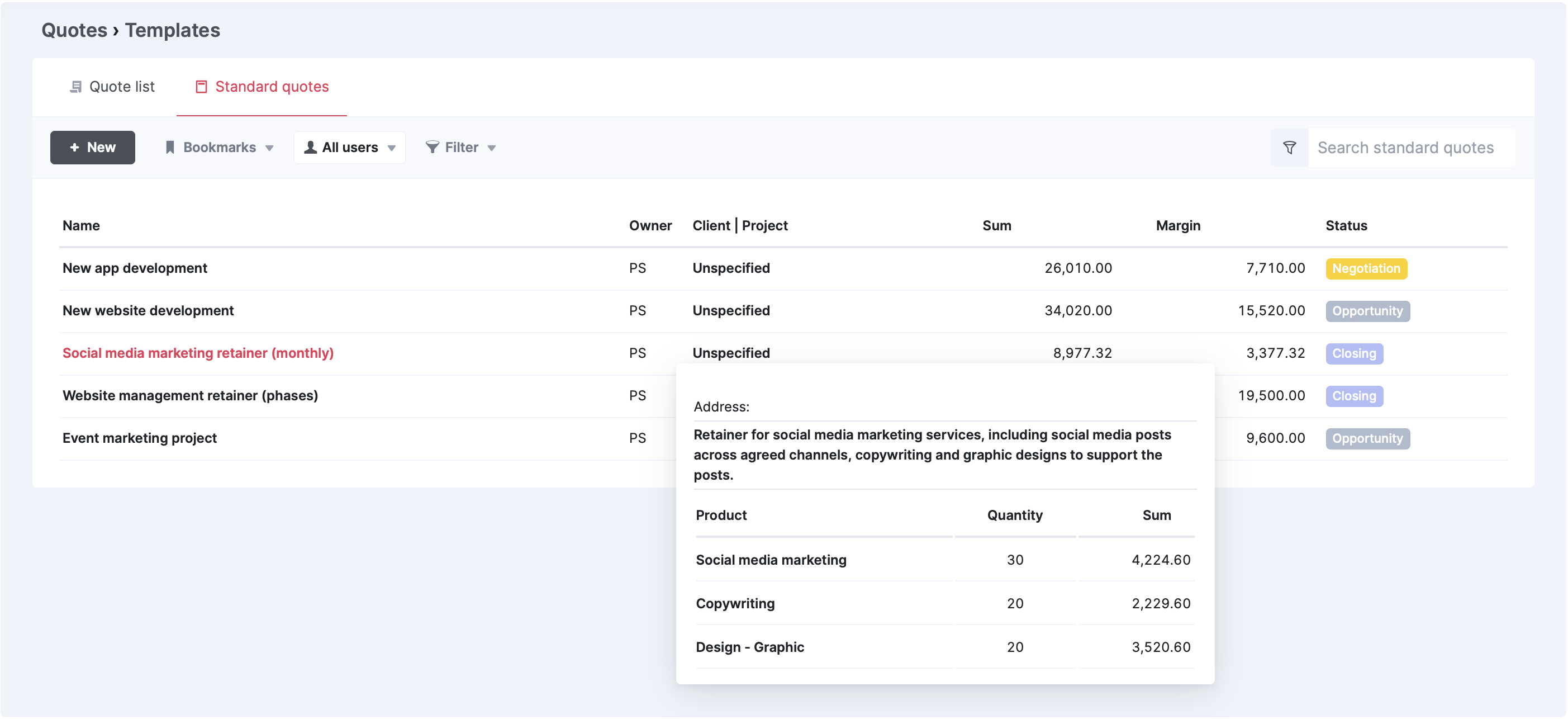Click the Opportunity badge for Event marketing project

pyautogui.click(x=1367, y=438)
